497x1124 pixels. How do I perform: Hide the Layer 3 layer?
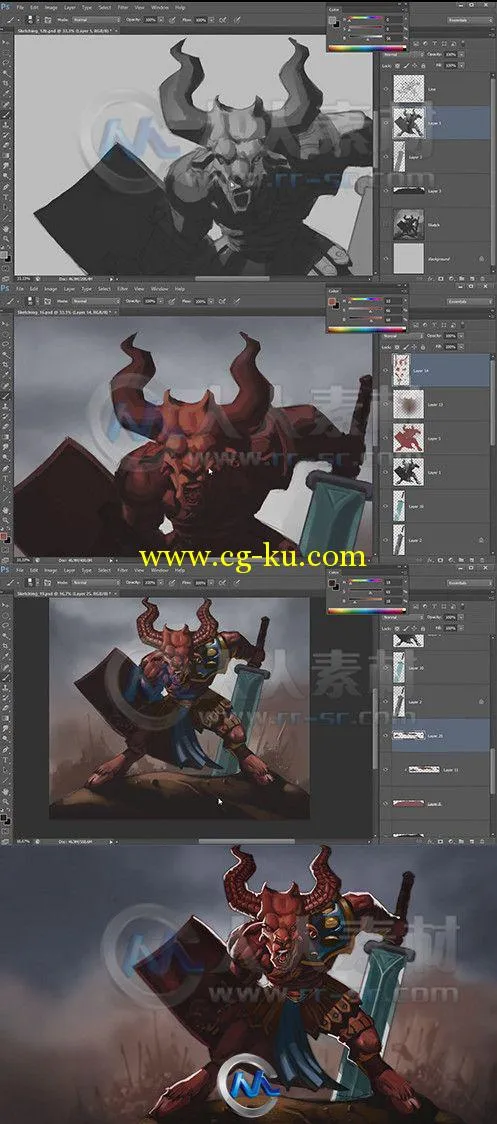(386, 191)
